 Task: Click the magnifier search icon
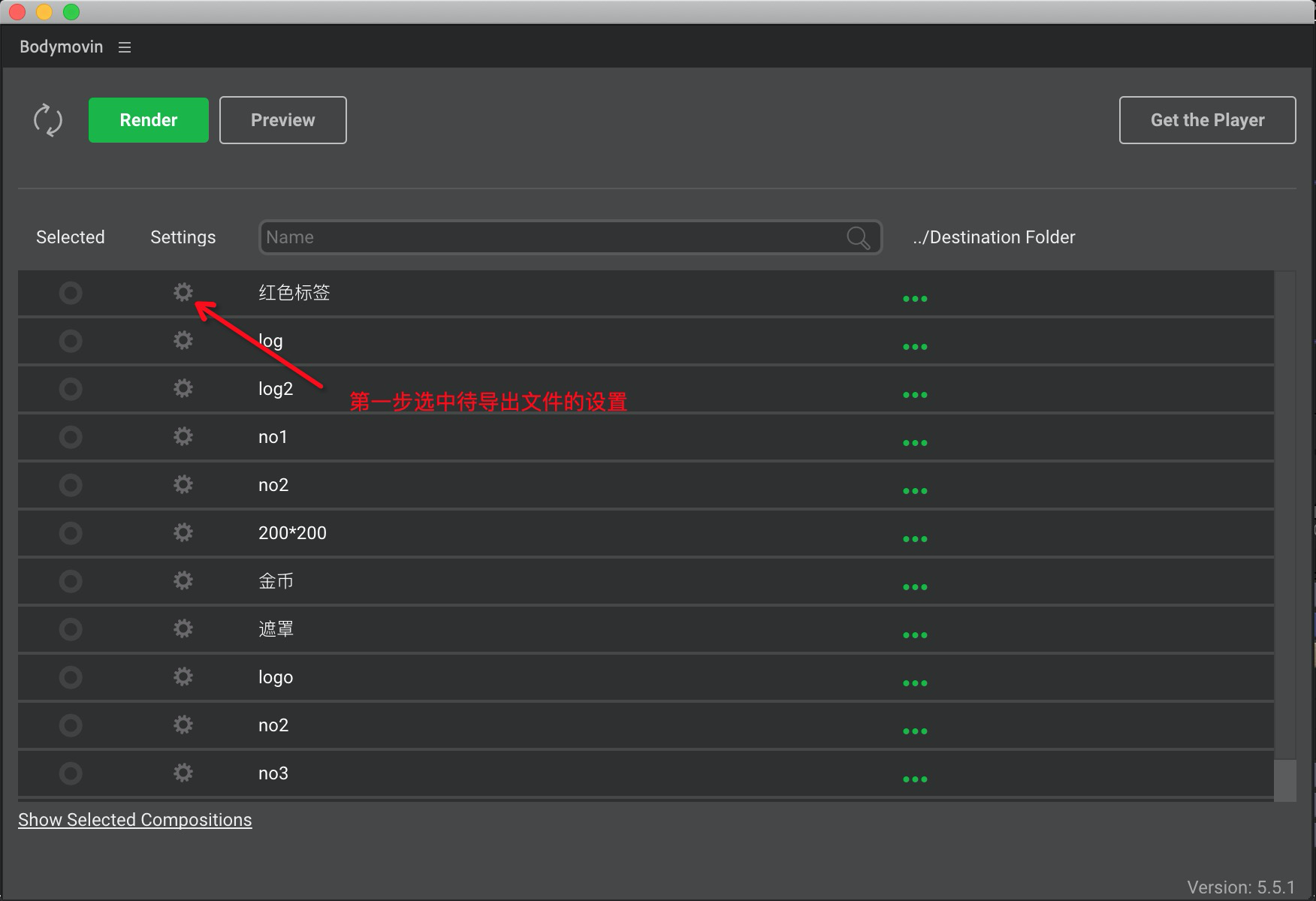coord(858,238)
